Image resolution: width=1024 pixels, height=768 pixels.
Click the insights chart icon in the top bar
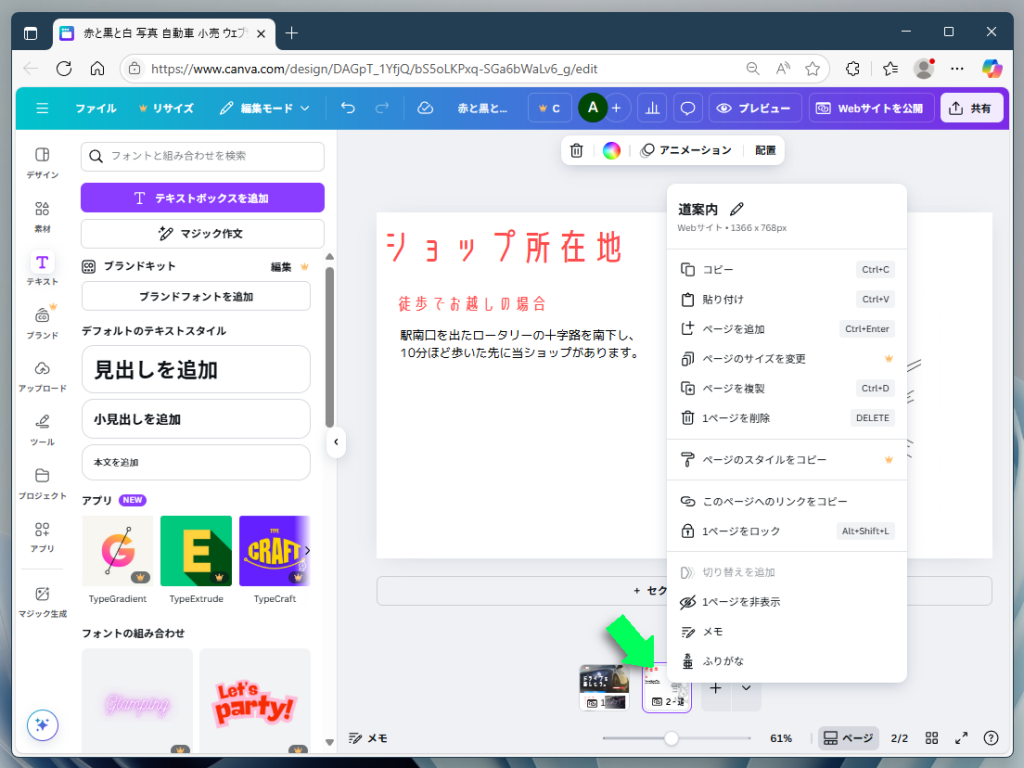652,108
